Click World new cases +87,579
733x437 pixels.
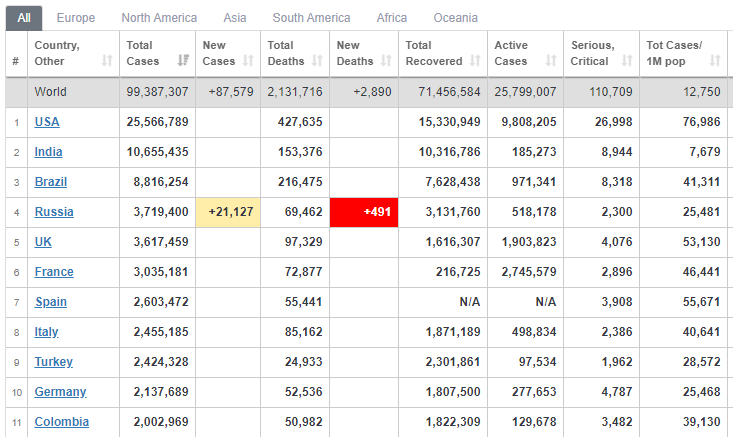(231, 92)
